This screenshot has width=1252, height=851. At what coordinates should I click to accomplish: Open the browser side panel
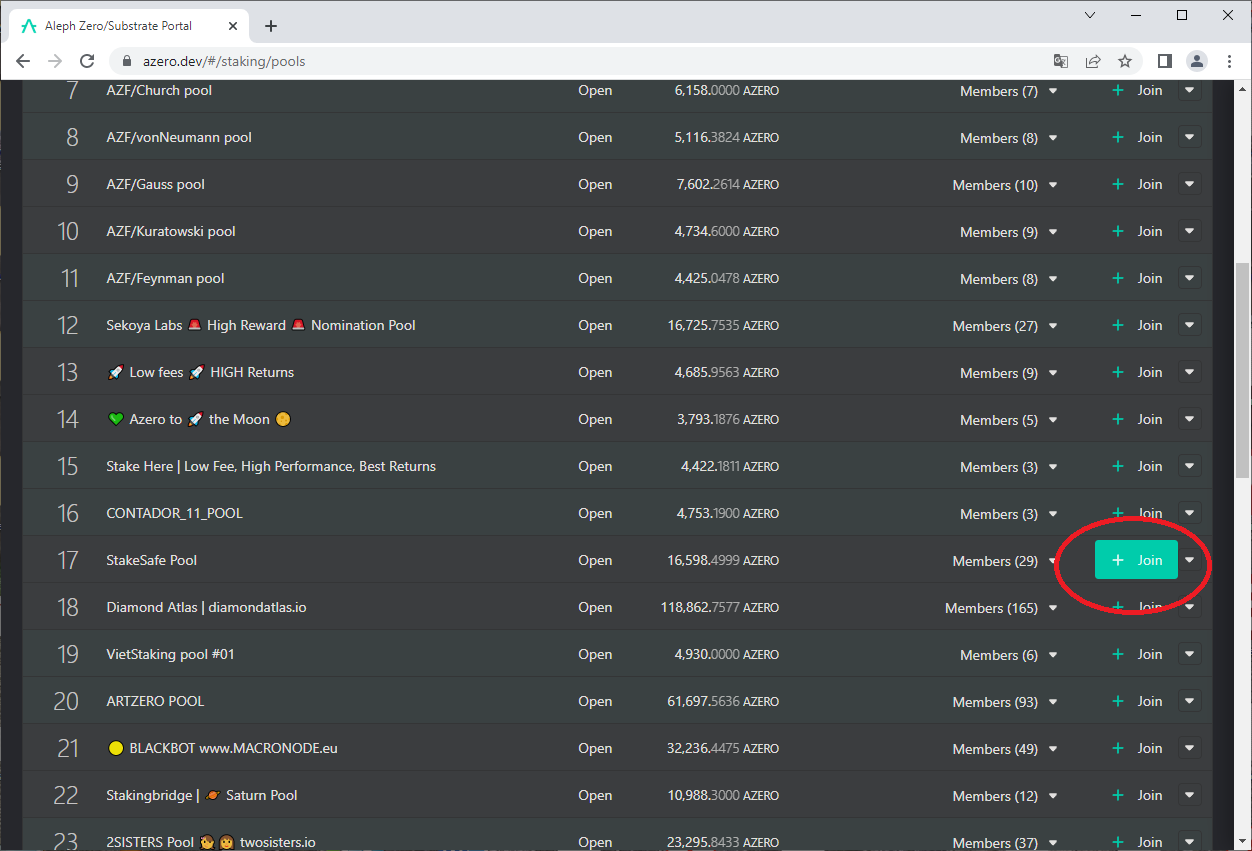coord(1164,61)
